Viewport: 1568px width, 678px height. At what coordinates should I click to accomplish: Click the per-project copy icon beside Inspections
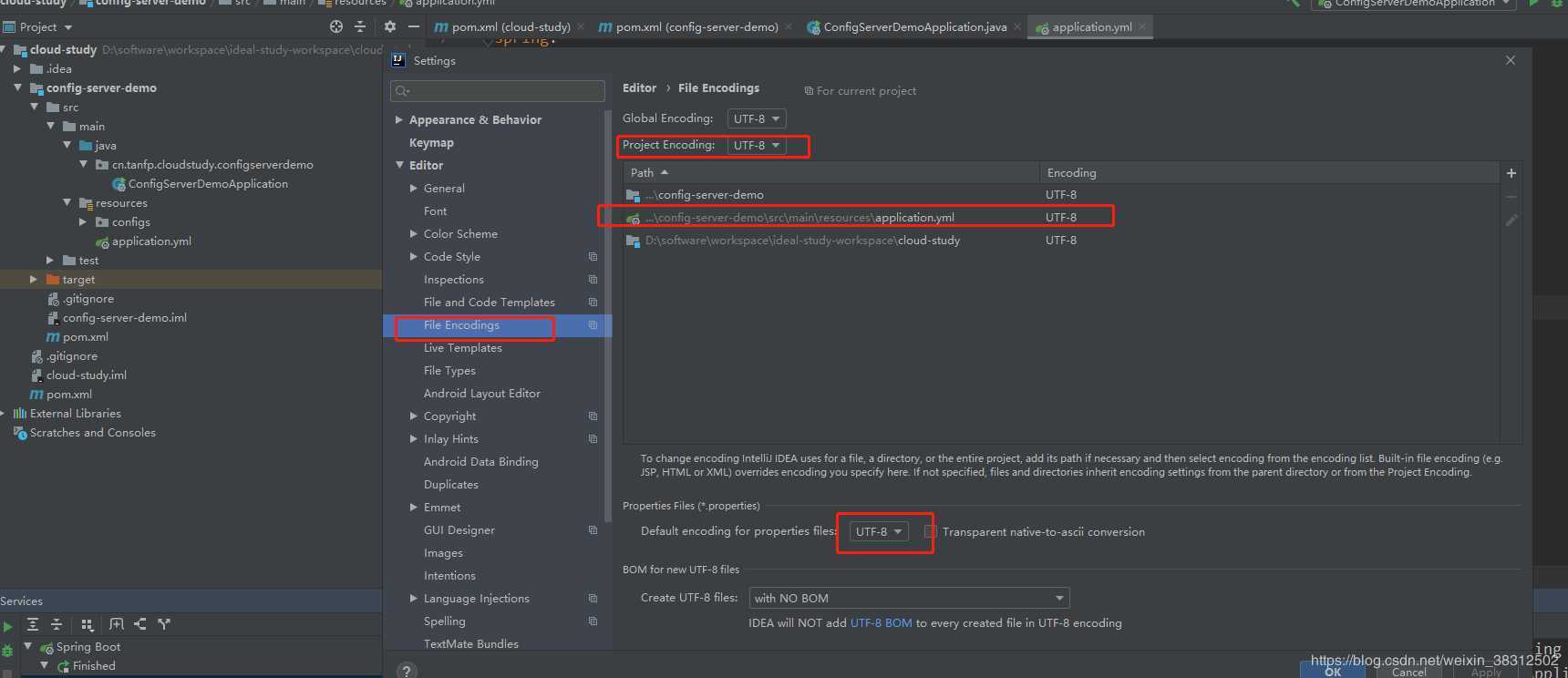click(593, 280)
